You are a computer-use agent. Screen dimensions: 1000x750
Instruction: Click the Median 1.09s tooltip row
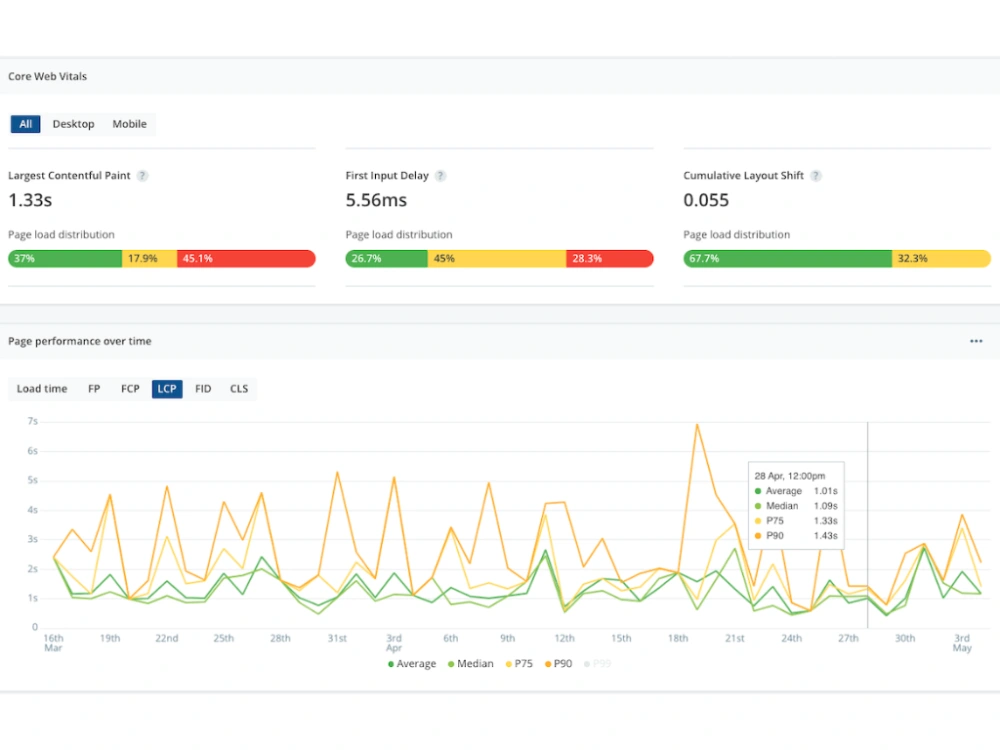pos(796,506)
